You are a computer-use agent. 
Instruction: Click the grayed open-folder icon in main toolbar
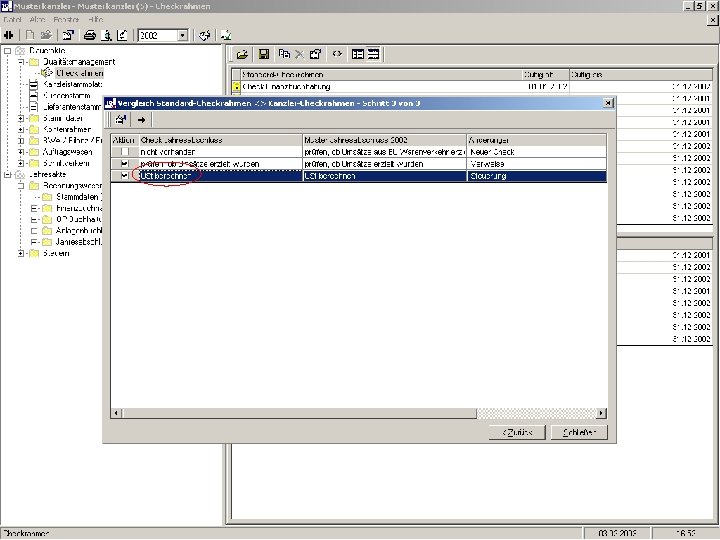pyautogui.click(x=46, y=35)
